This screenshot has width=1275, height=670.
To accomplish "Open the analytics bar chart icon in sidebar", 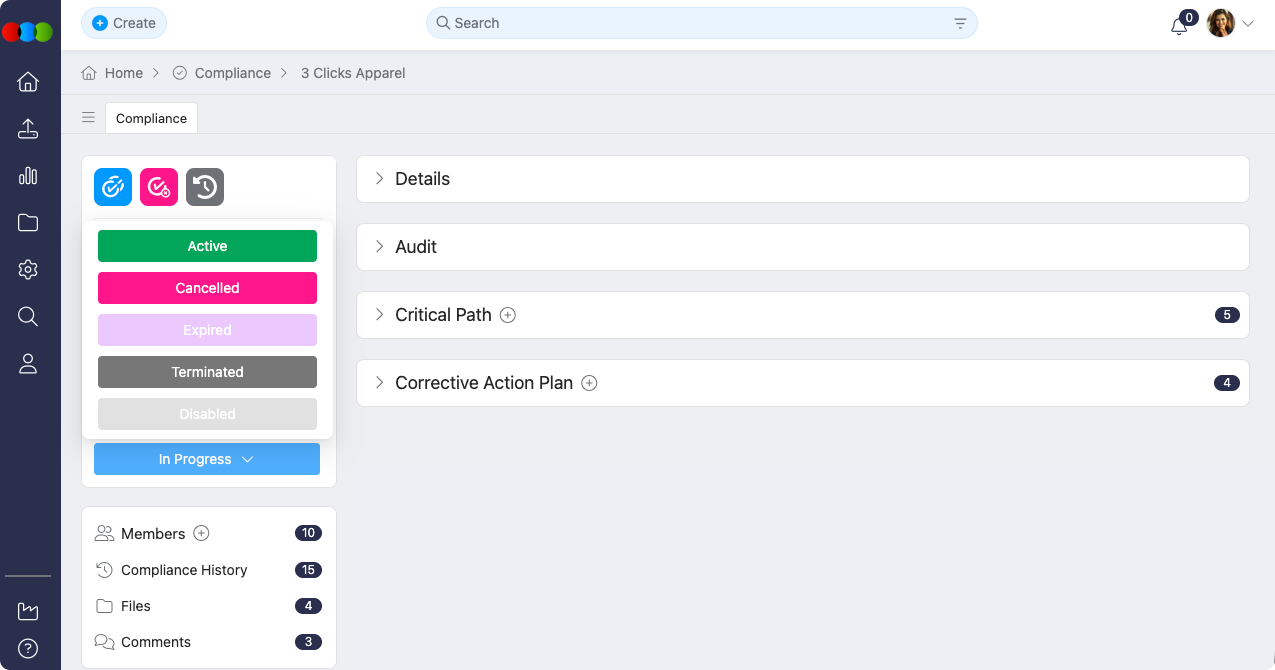I will point(29,175).
